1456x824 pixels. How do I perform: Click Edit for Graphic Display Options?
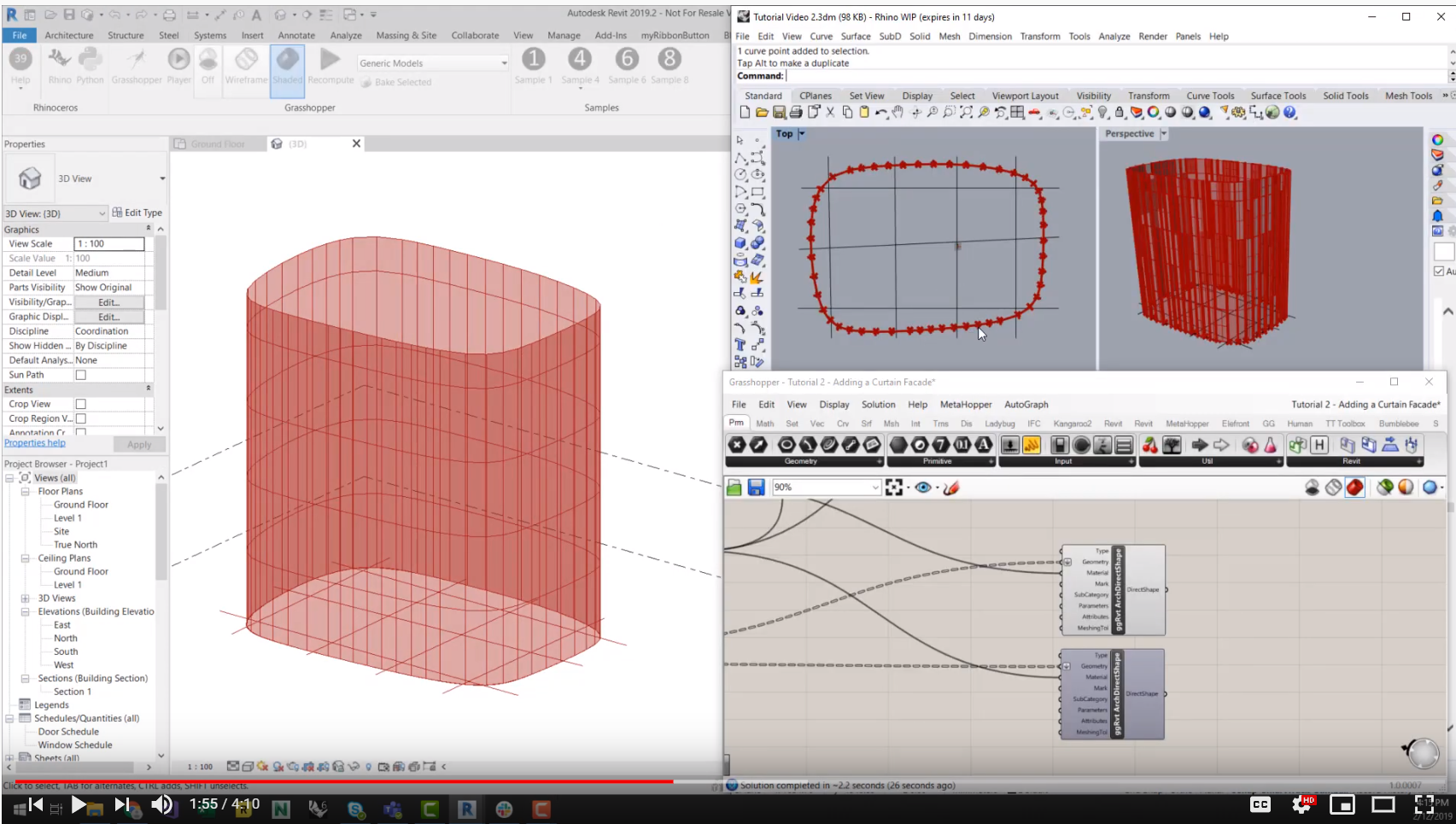pos(108,317)
